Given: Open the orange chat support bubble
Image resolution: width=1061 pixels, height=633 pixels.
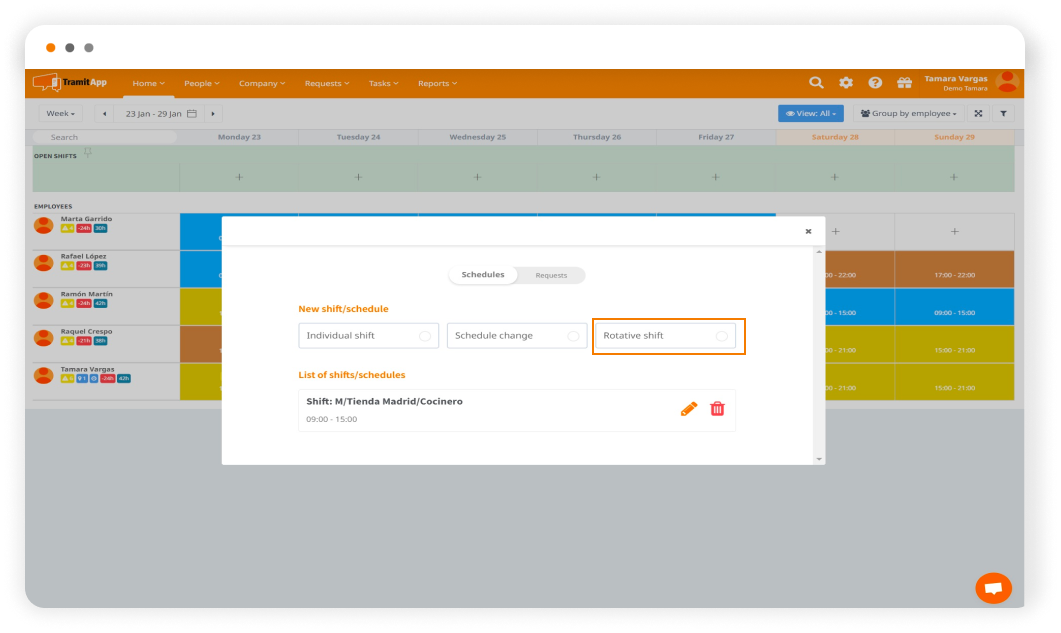Looking at the screenshot, I should click(993, 588).
